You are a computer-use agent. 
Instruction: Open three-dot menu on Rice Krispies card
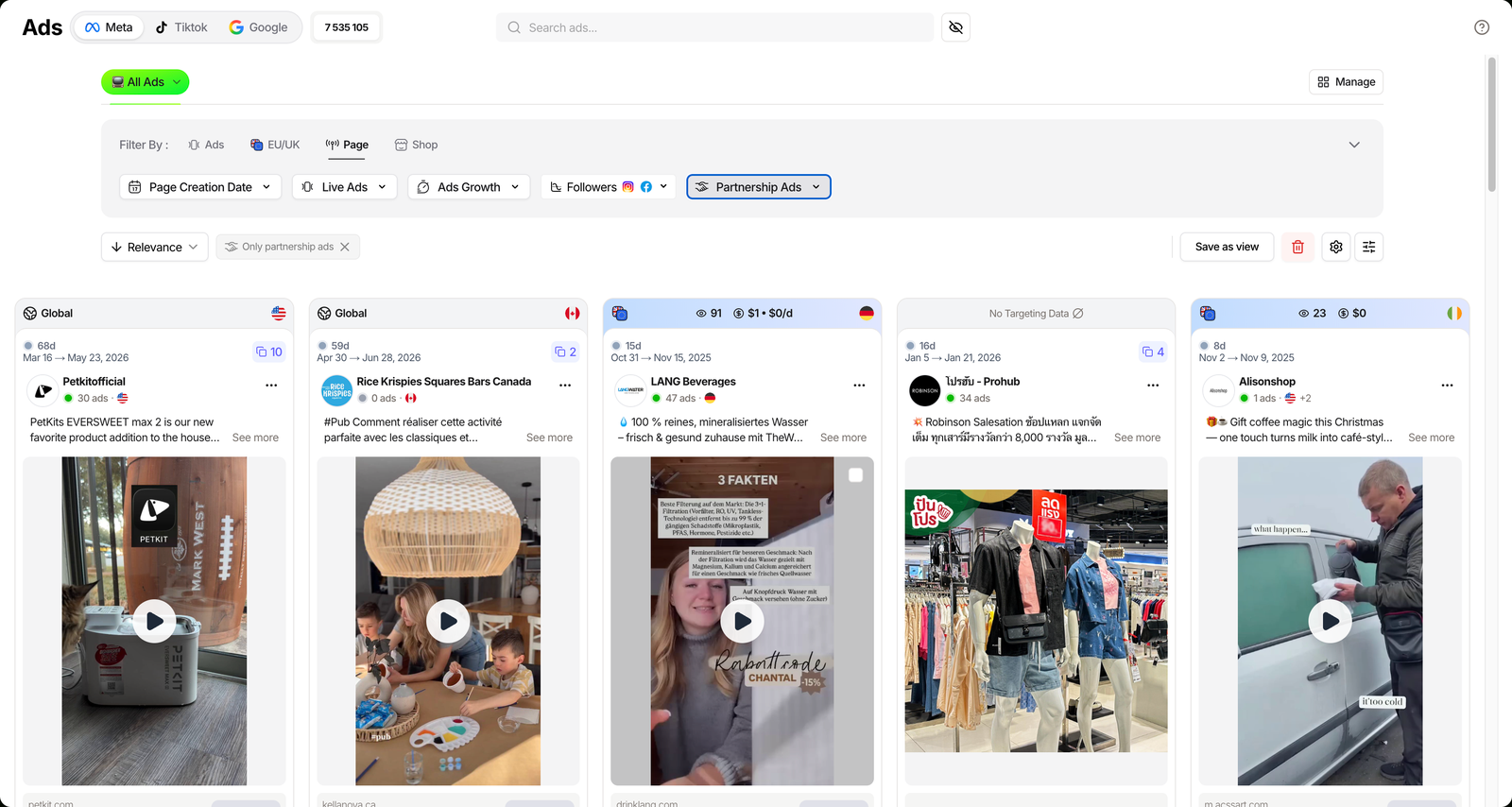coord(565,386)
